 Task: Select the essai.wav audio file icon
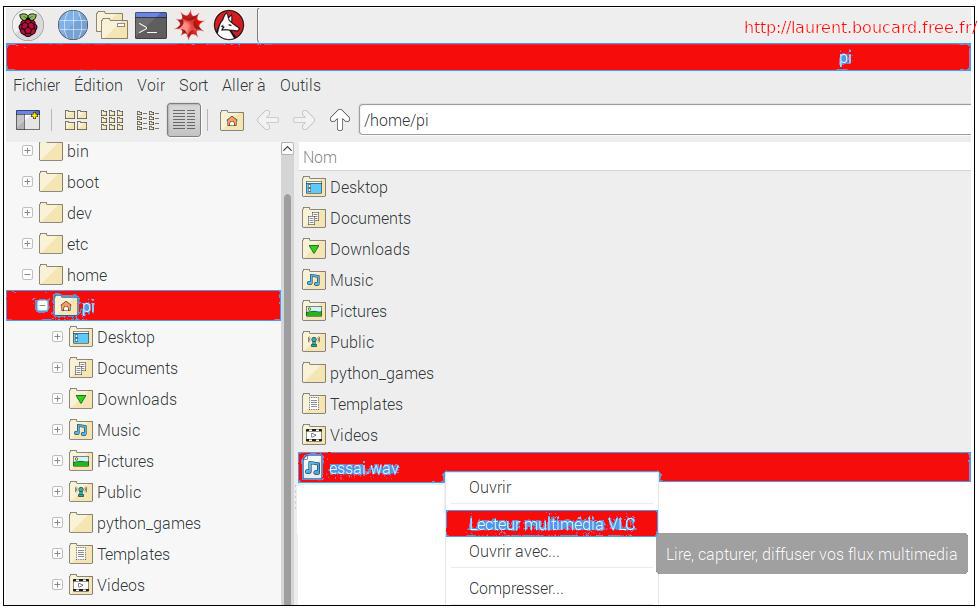[313, 468]
